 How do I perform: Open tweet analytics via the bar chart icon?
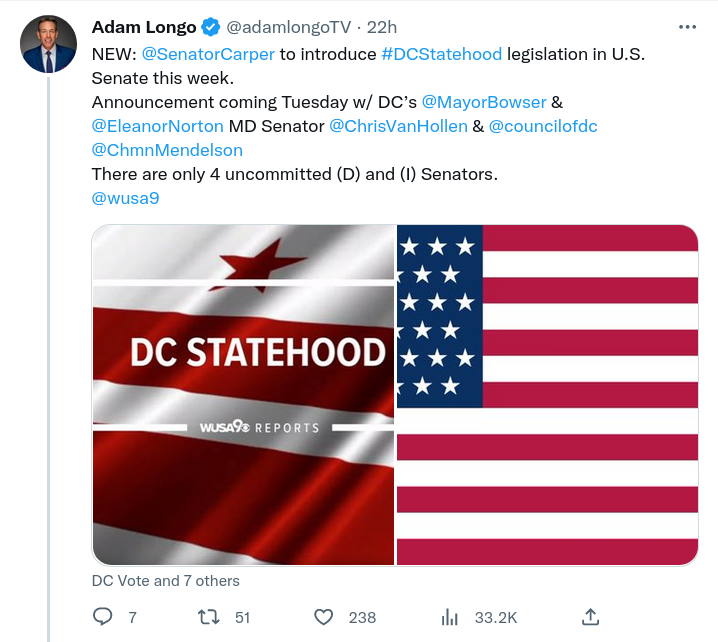(450, 617)
